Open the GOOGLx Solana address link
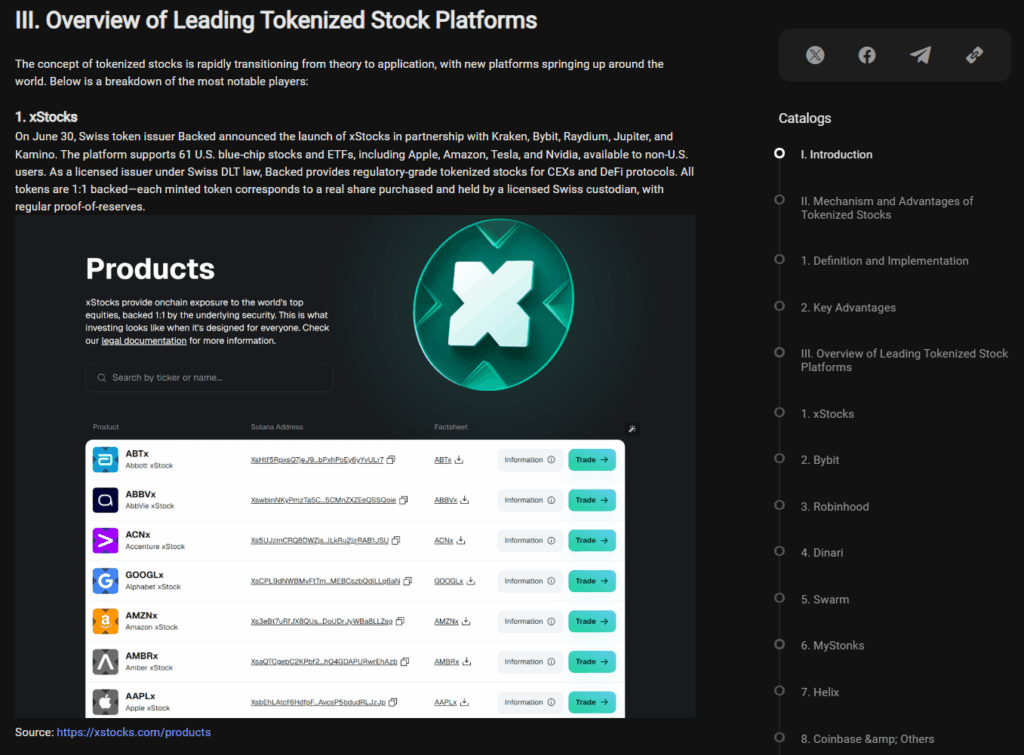1024x755 pixels. point(325,581)
